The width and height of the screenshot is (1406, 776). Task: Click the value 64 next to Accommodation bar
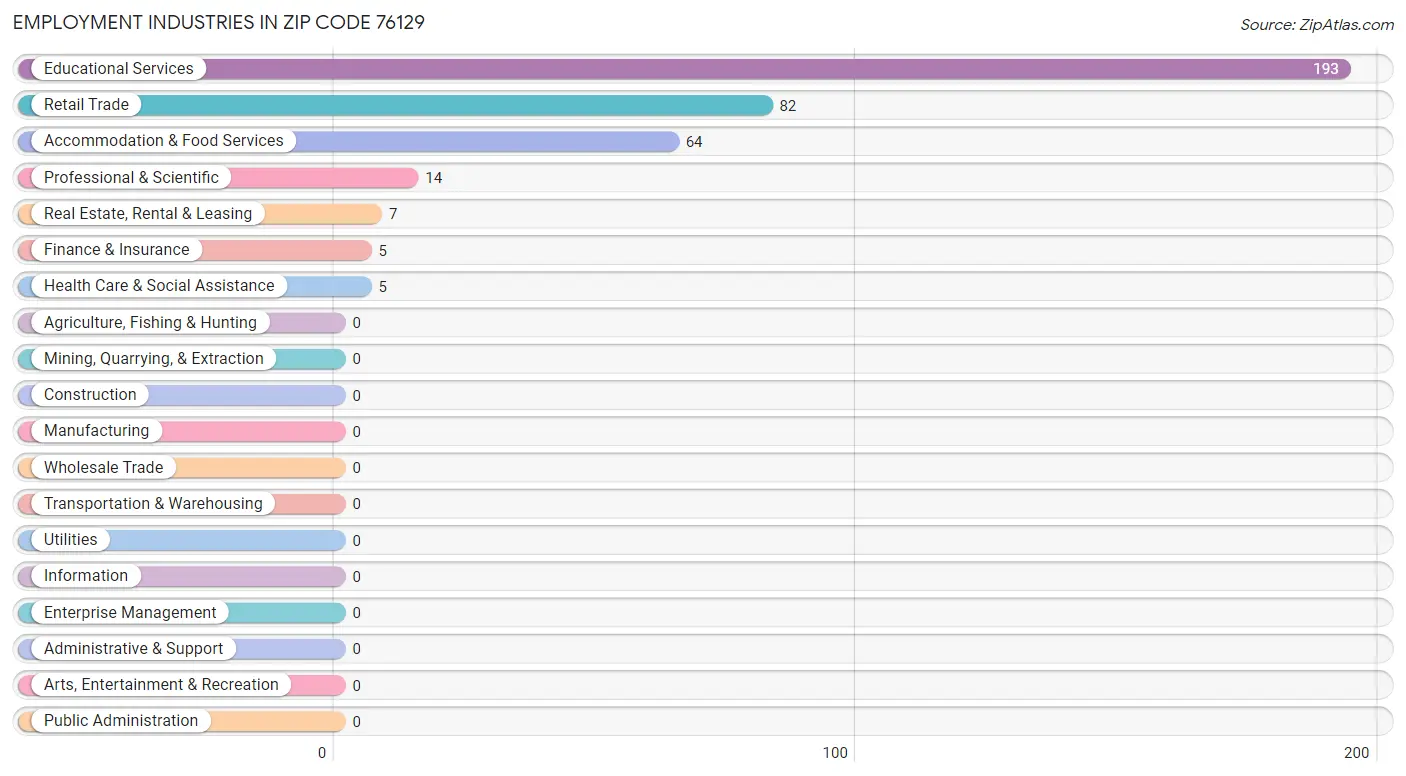click(694, 142)
